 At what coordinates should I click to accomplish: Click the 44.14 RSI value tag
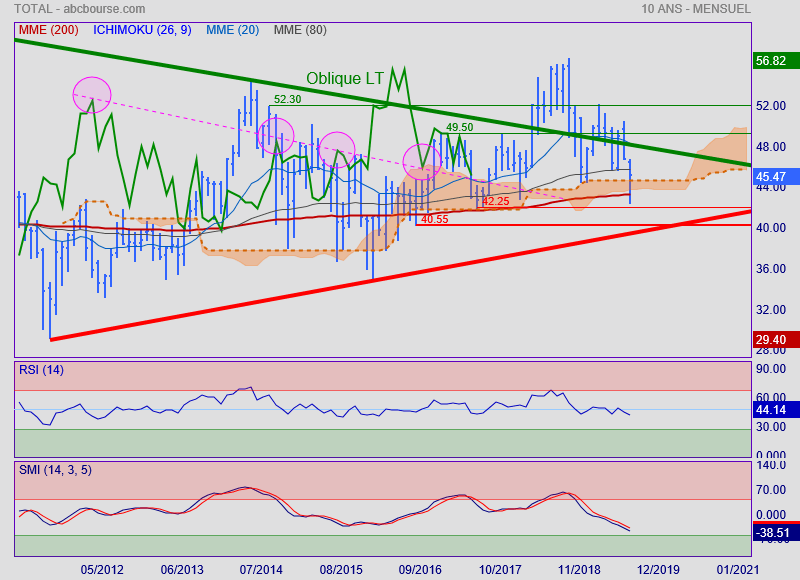[x=776, y=410]
